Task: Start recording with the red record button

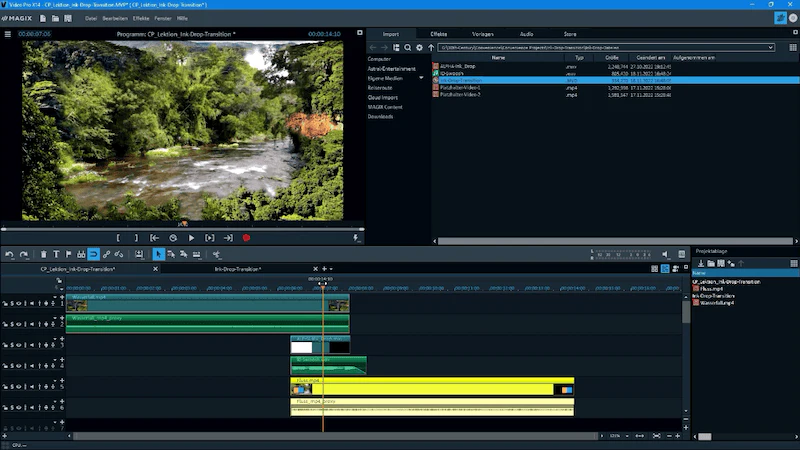Action: (x=246, y=238)
